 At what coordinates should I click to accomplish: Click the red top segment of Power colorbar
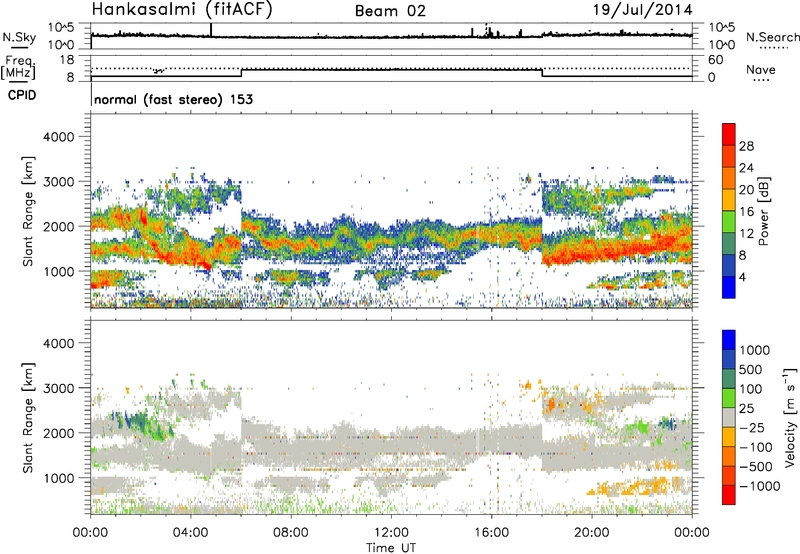pyautogui.click(x=729, y=134)
